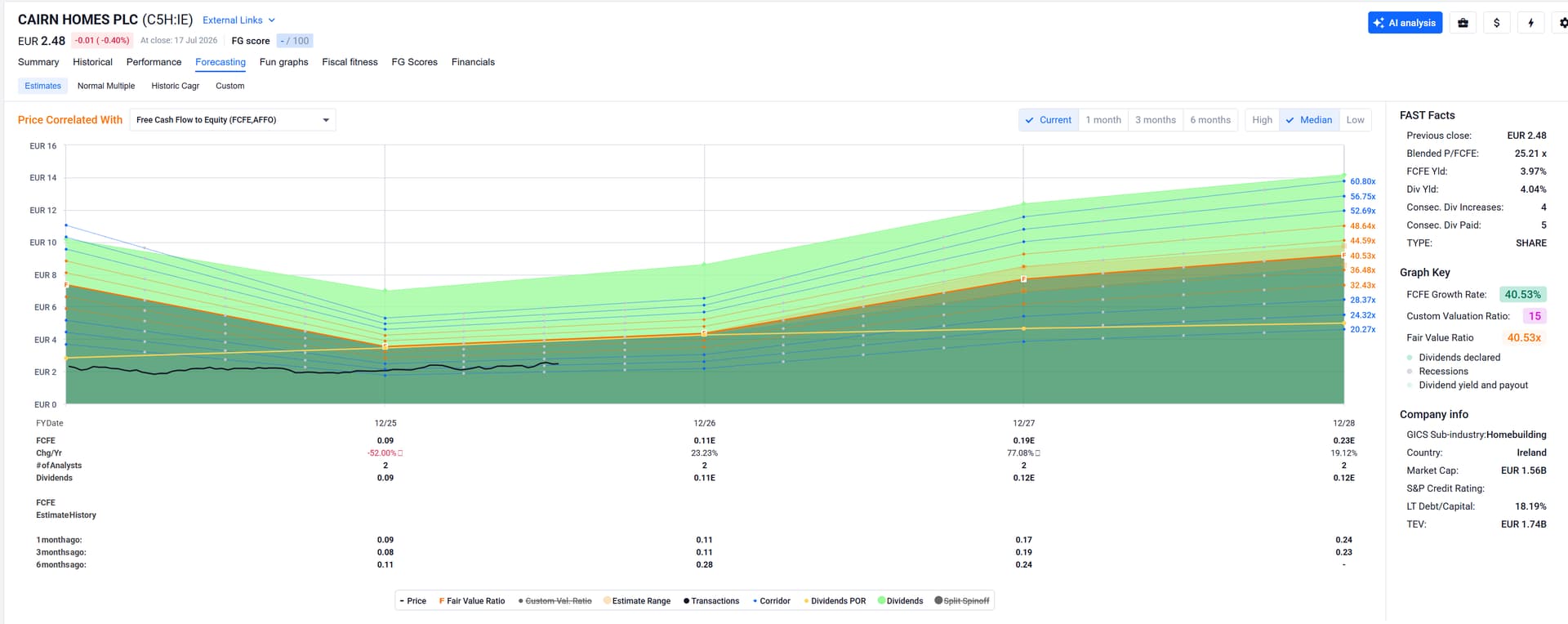Image resolution: width=1568 pixels, height=624 pixels.
Task: Open the Price Correlated With dropdown
Action: [233, 120]
